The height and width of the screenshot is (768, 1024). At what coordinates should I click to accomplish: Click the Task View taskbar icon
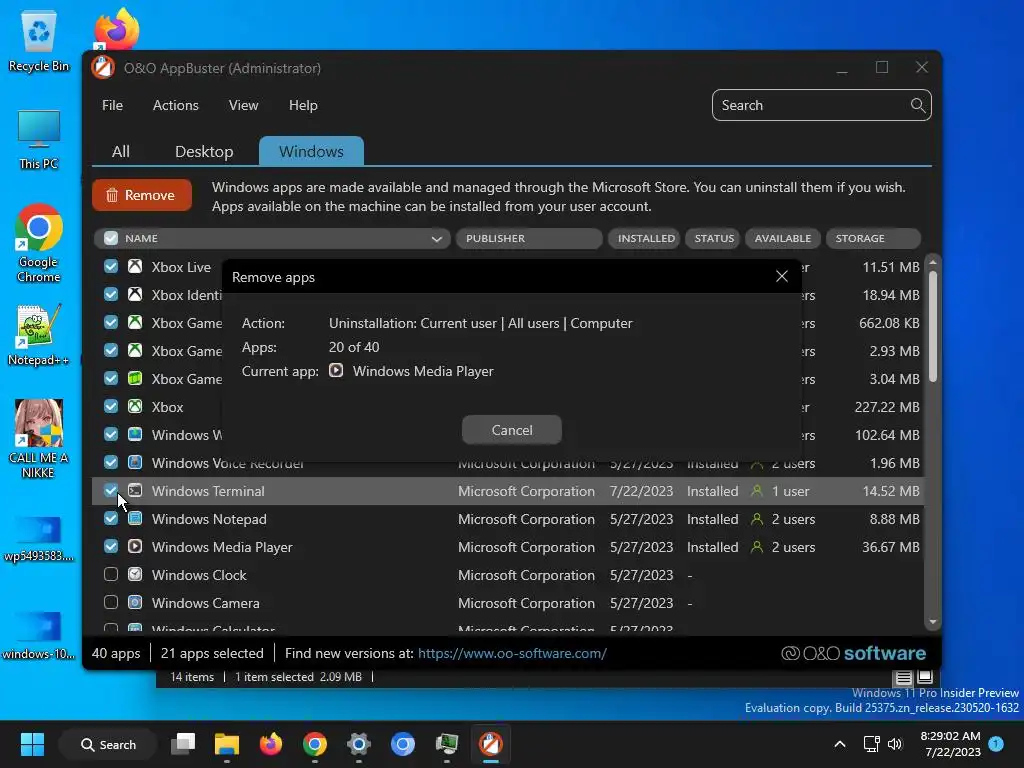(183, 744)
